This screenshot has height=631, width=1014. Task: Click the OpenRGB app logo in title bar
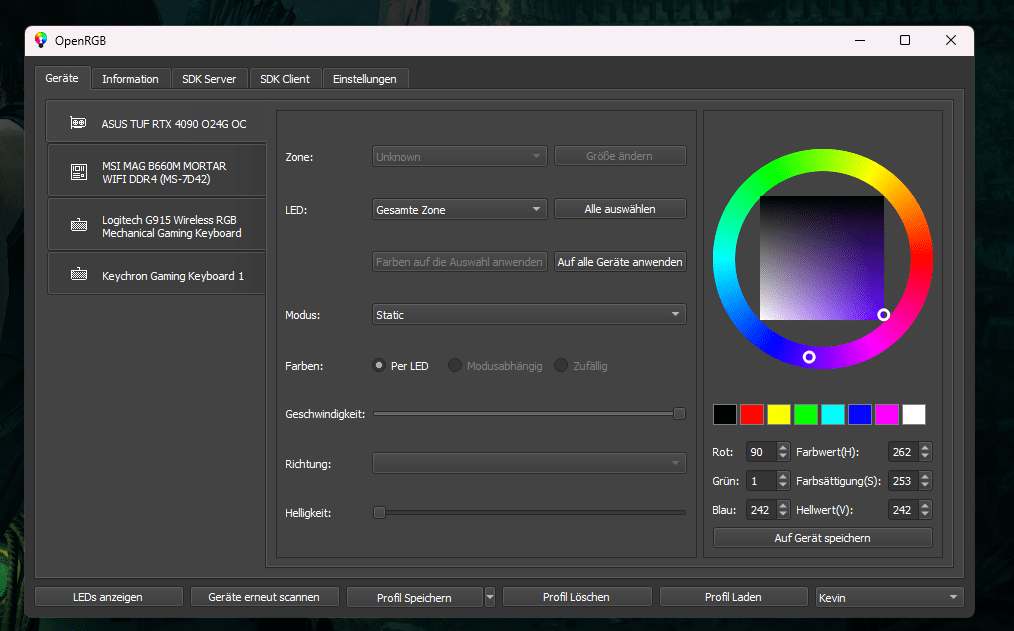click(41, 40)
